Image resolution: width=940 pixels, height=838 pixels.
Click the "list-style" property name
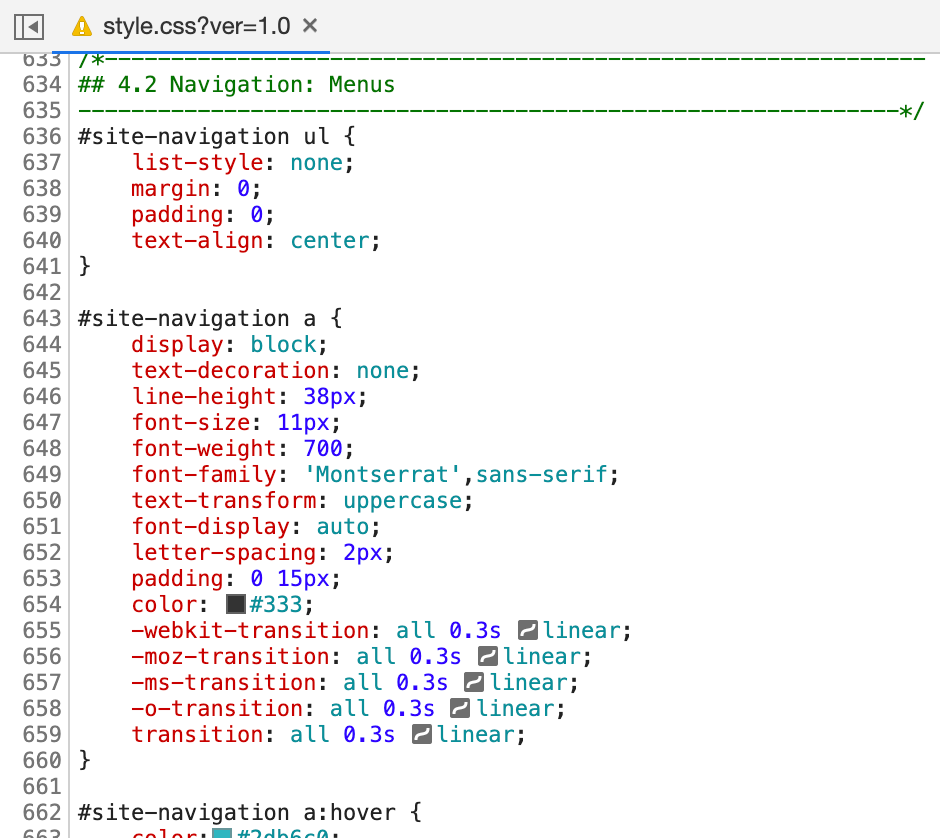[x=198, y=162]
